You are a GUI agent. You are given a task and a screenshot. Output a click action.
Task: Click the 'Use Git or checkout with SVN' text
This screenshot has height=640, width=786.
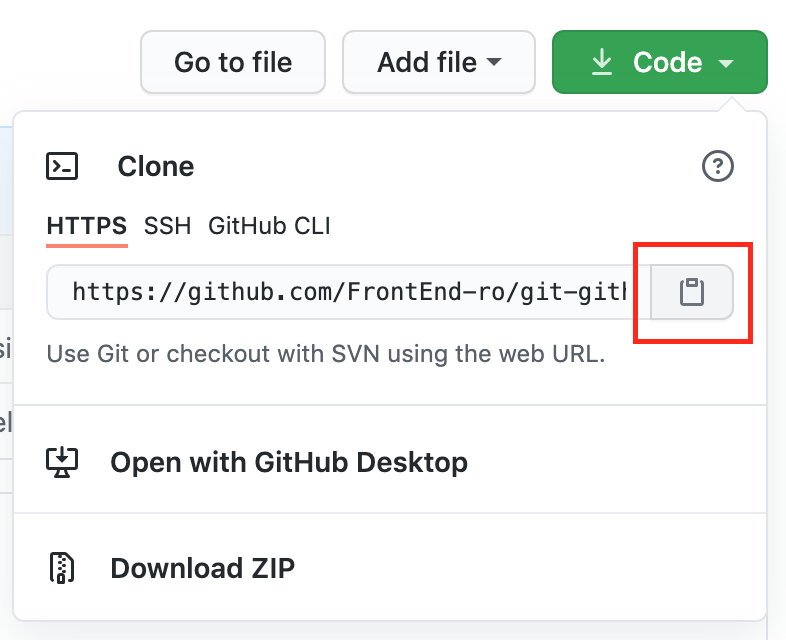point(326,354)
